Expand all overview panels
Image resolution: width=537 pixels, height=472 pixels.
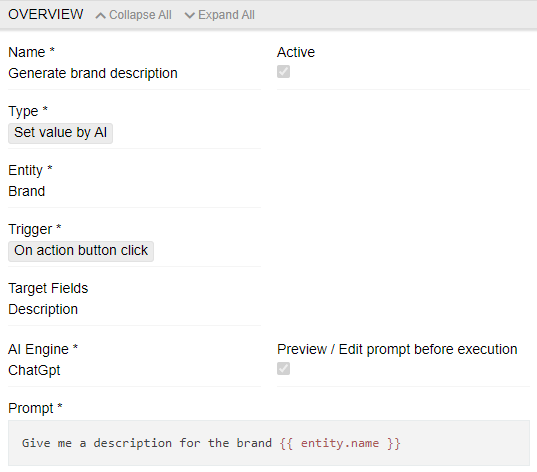pyautogui.click(x=220, y=15)
